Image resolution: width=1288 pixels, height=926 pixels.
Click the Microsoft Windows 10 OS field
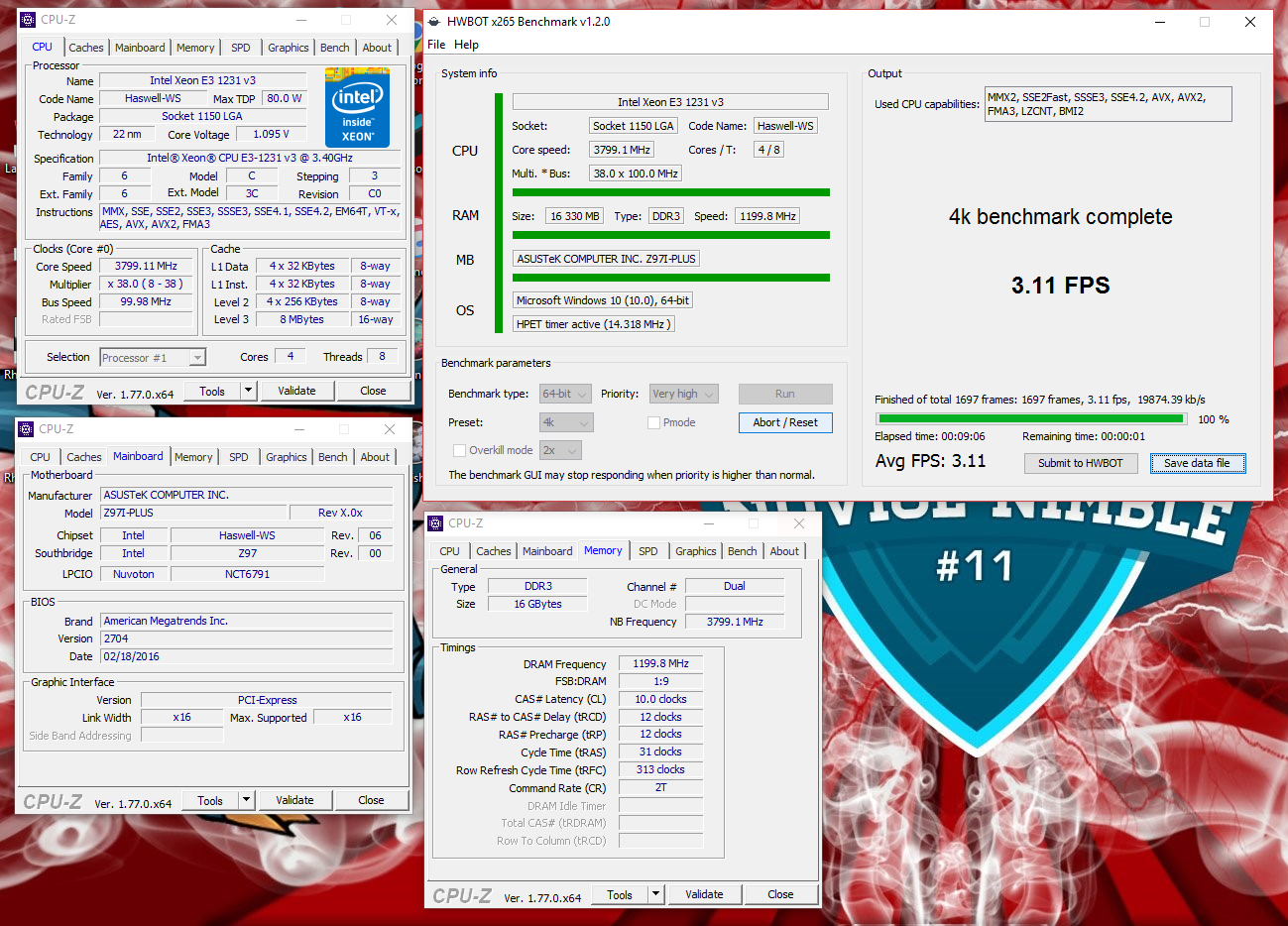[602, 300]
